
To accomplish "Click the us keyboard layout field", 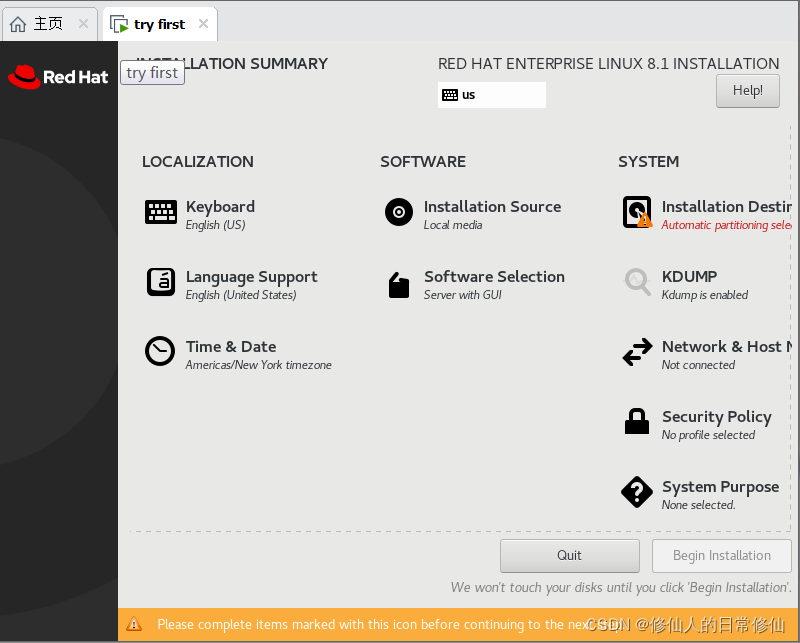I will tap(492, 95).
